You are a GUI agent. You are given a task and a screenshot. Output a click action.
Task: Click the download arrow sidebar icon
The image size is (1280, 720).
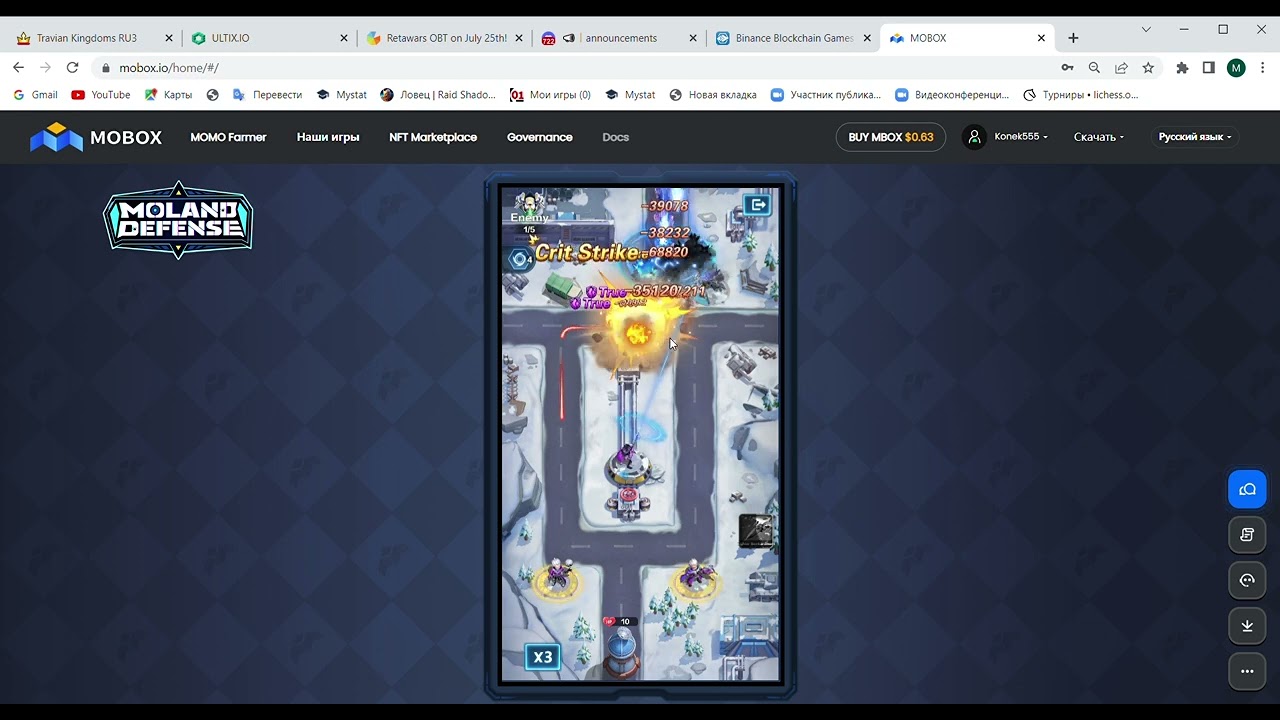[1247, 626]
